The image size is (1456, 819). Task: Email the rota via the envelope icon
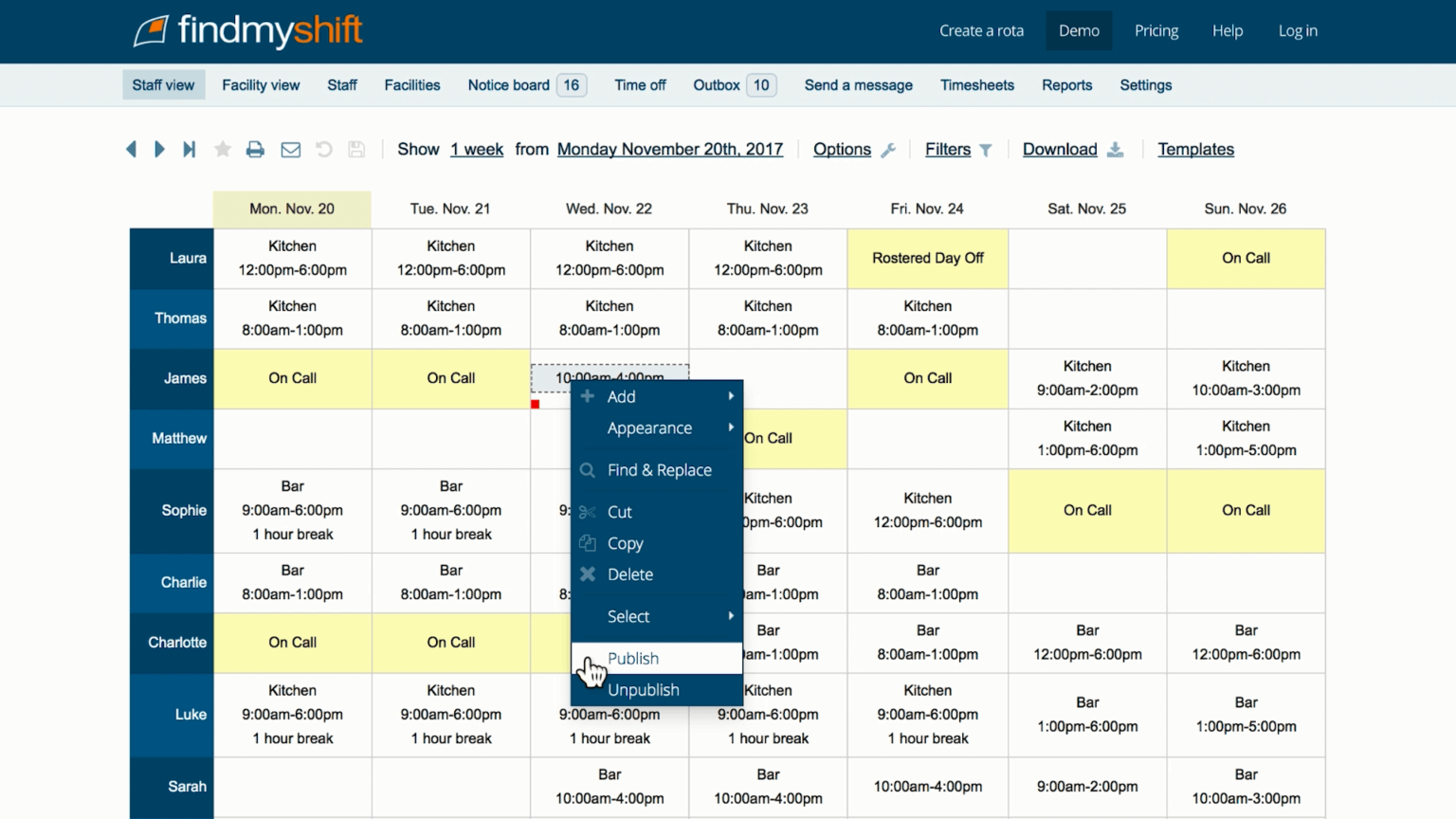[x=290, y=149]
